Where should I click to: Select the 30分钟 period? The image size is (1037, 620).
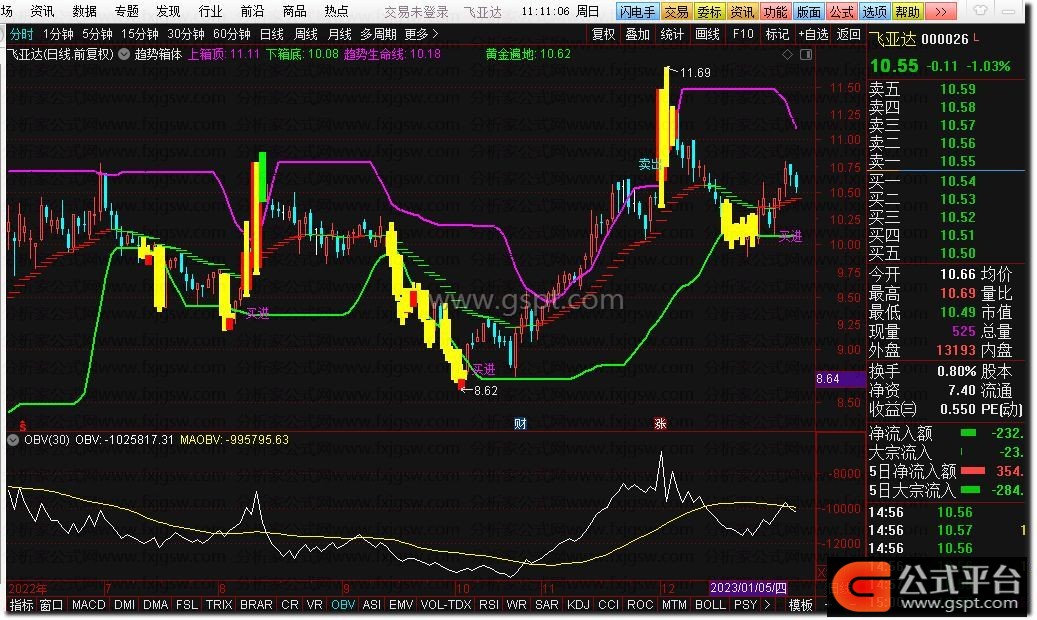tap(186, 34)
